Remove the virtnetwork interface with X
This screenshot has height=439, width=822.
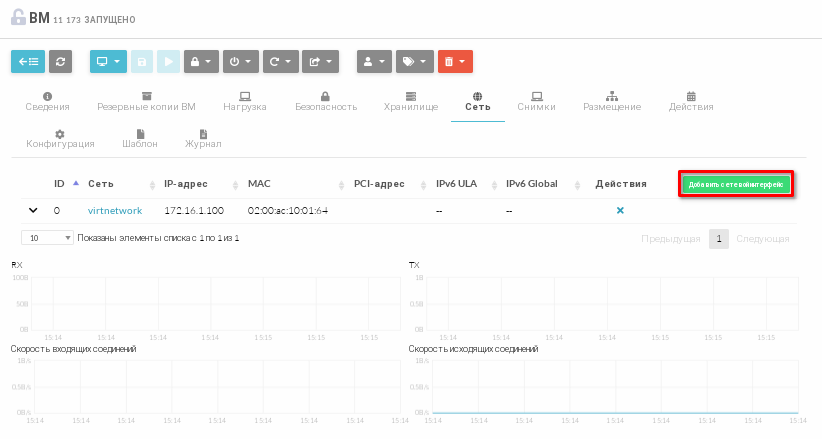620,211
